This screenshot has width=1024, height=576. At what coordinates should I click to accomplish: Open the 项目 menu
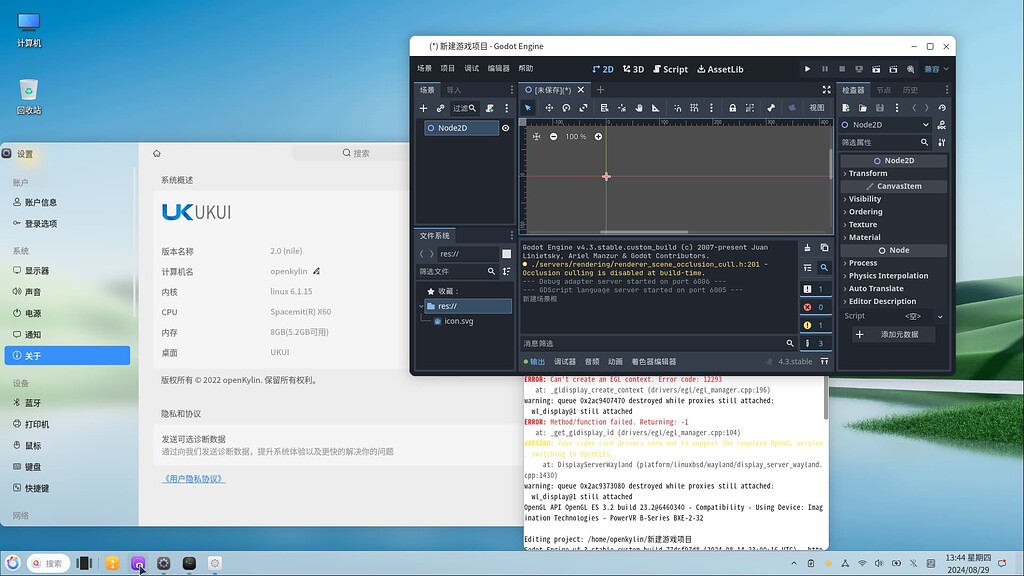447,69
